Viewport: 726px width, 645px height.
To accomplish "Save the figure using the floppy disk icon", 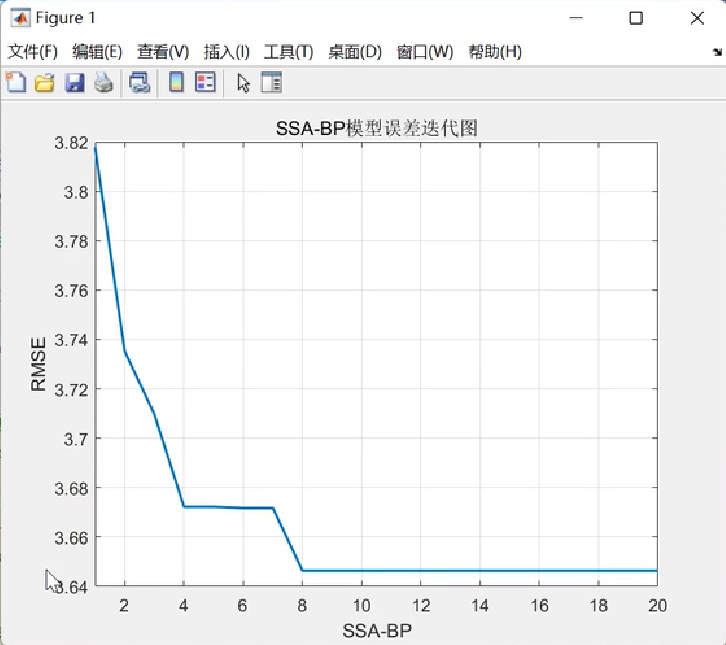I will point(75,83).
